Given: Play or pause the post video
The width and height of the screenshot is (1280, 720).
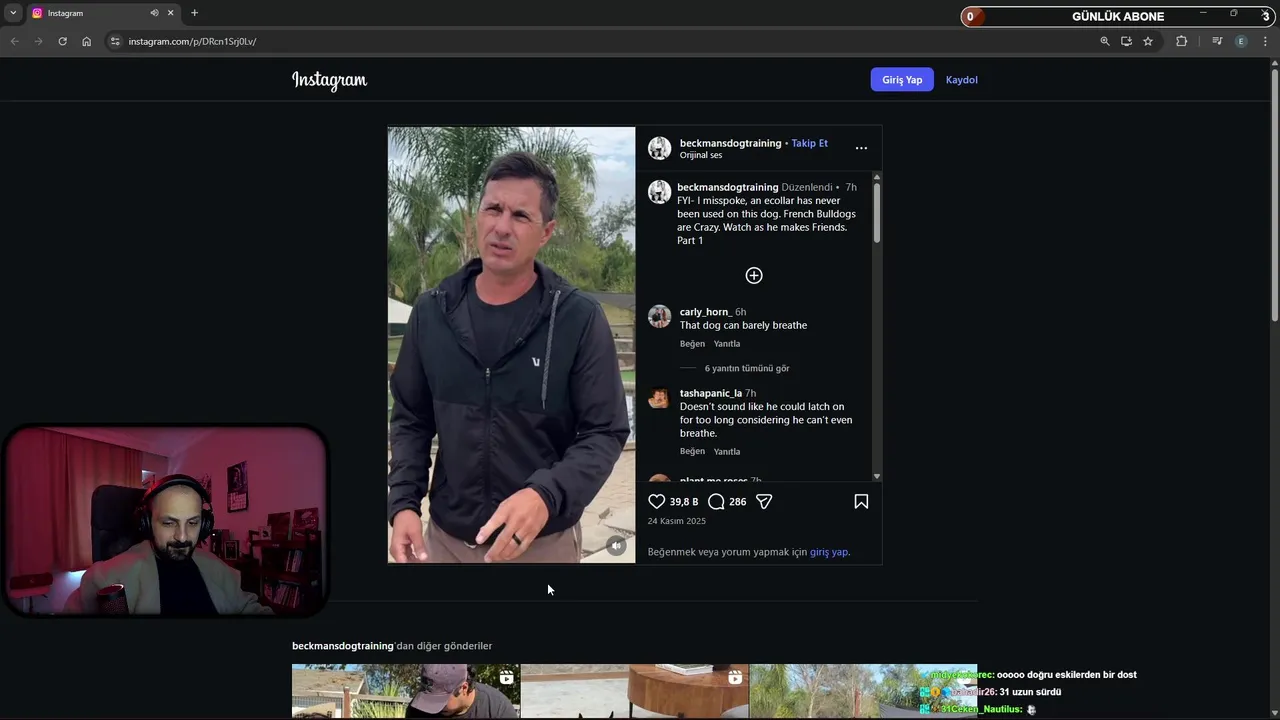Looking at the screenshot, I should tap(511, 345).
